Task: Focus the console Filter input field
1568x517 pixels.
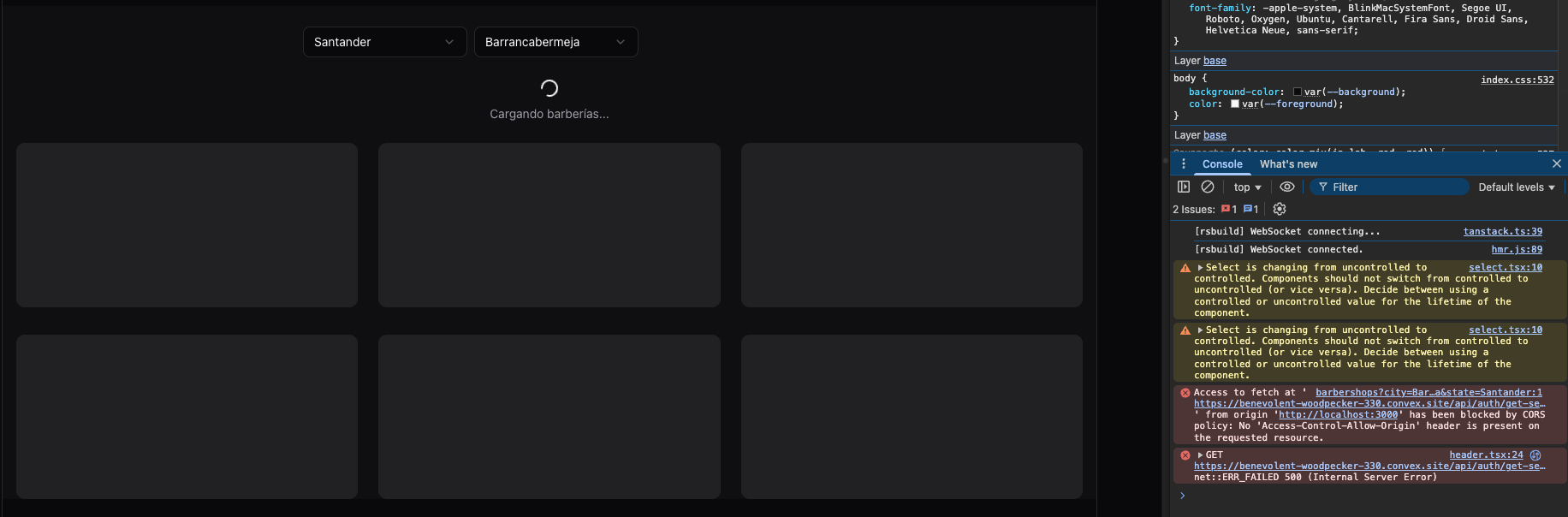Action: [x=1389, y=187]
